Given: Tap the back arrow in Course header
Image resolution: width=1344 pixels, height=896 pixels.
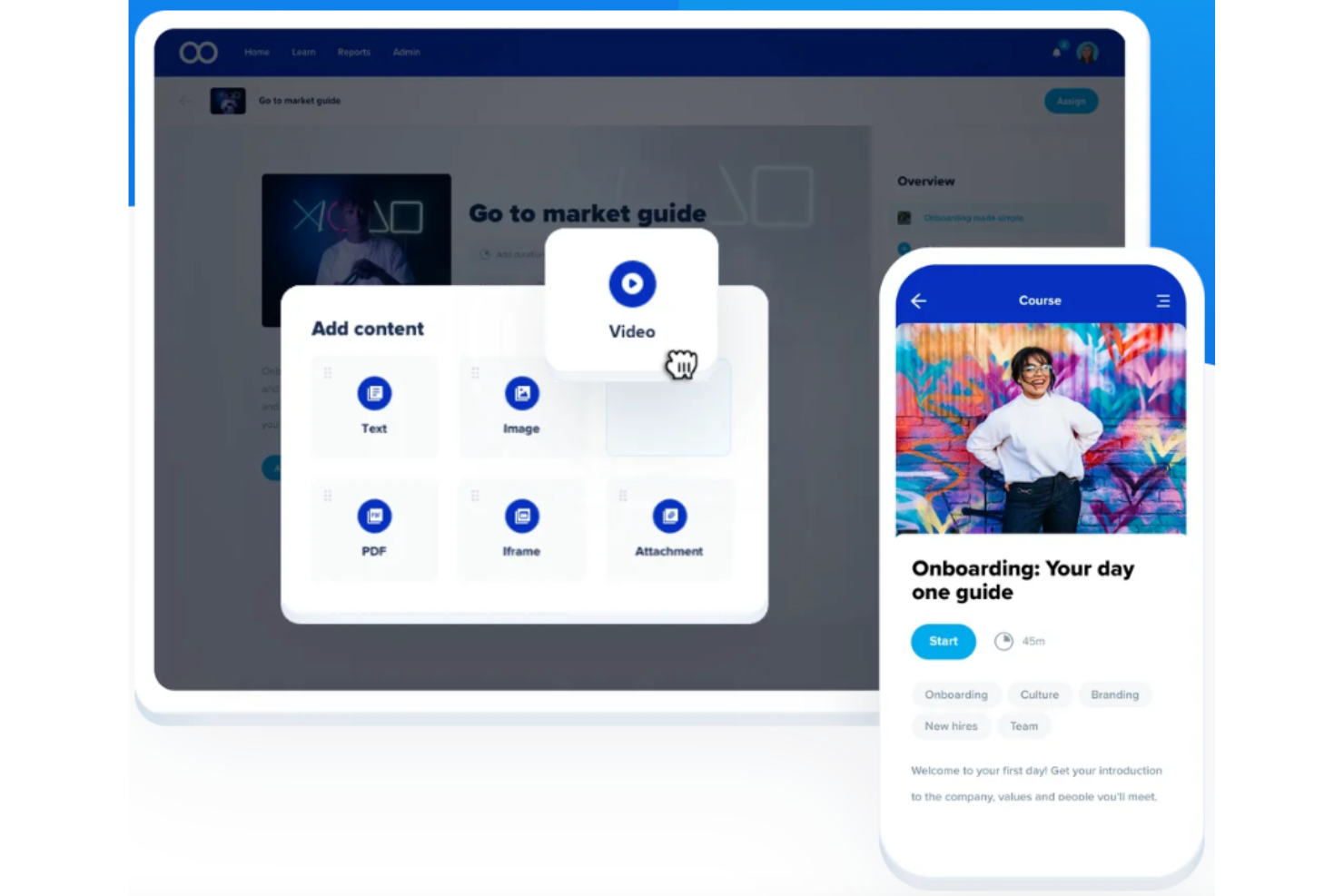Looking at the screenshot, I should click(919, 300).
